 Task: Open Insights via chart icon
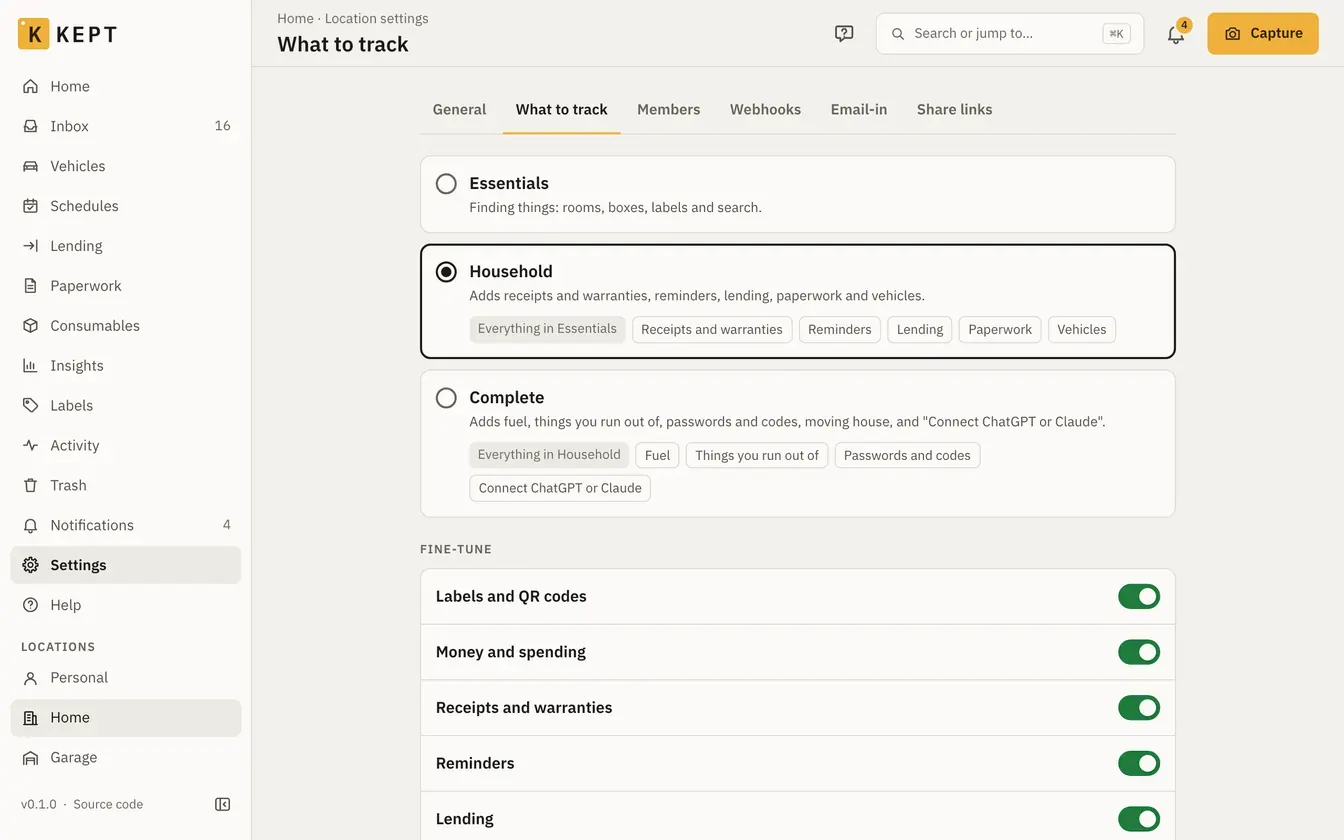[x=31, y=366]
